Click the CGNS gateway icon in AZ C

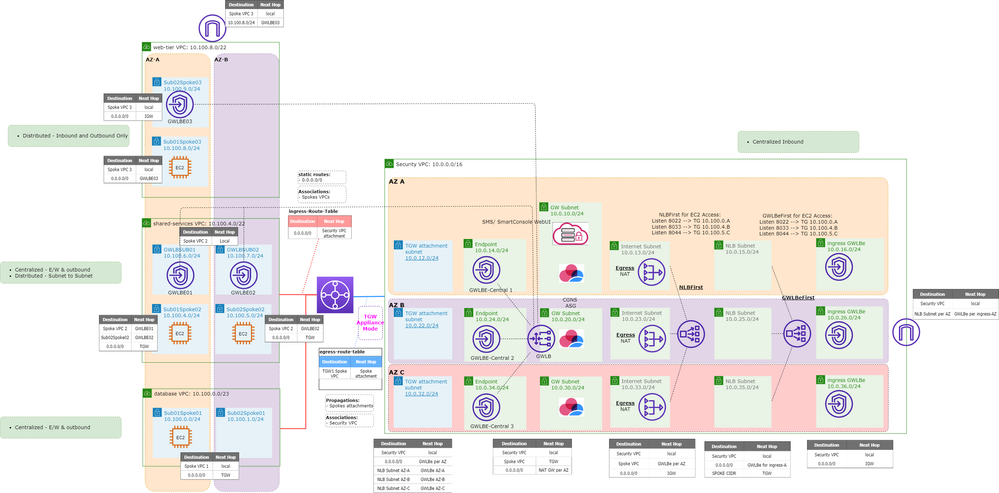(x=571, y=407)
